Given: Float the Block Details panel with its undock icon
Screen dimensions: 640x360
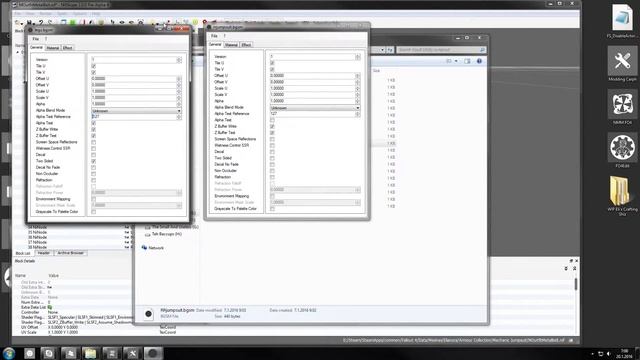Looking at the screenshot, I should [571, 261].
